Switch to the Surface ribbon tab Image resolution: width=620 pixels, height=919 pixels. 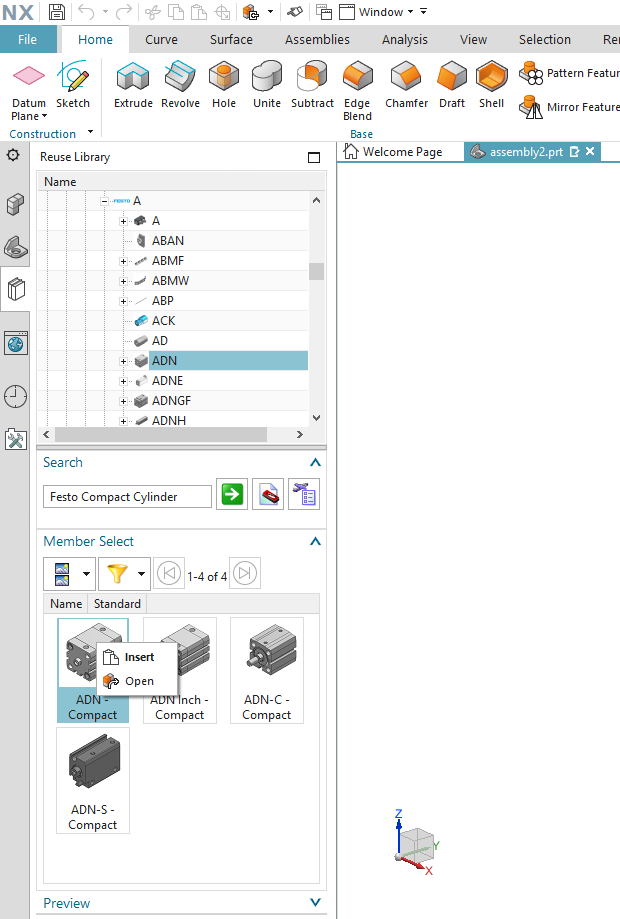(231, 39)
